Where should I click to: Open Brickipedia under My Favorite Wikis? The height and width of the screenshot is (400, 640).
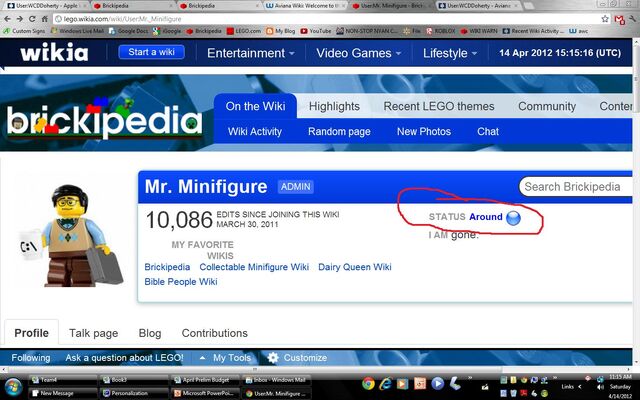[x=167, y=267]
